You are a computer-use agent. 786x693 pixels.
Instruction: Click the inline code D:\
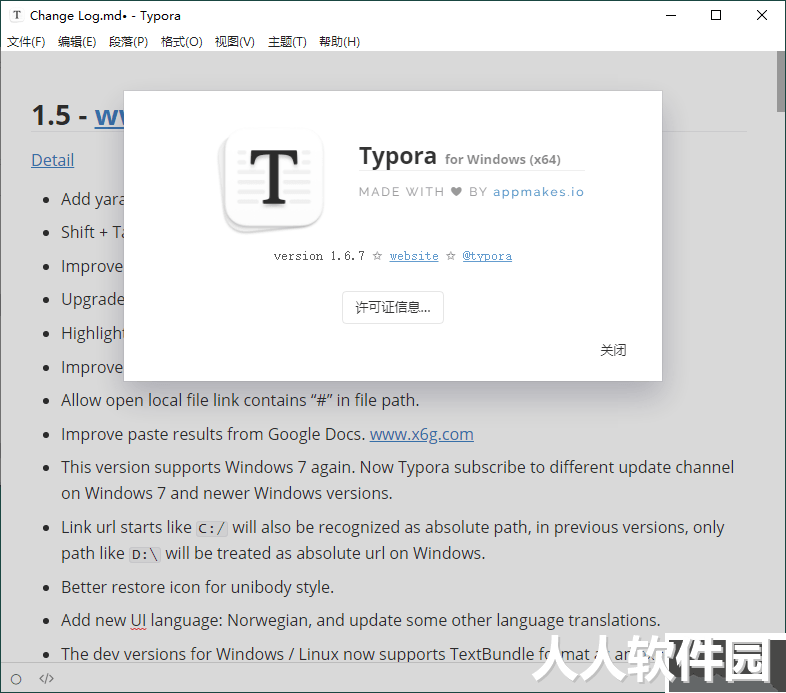click(x=145, y=554)
